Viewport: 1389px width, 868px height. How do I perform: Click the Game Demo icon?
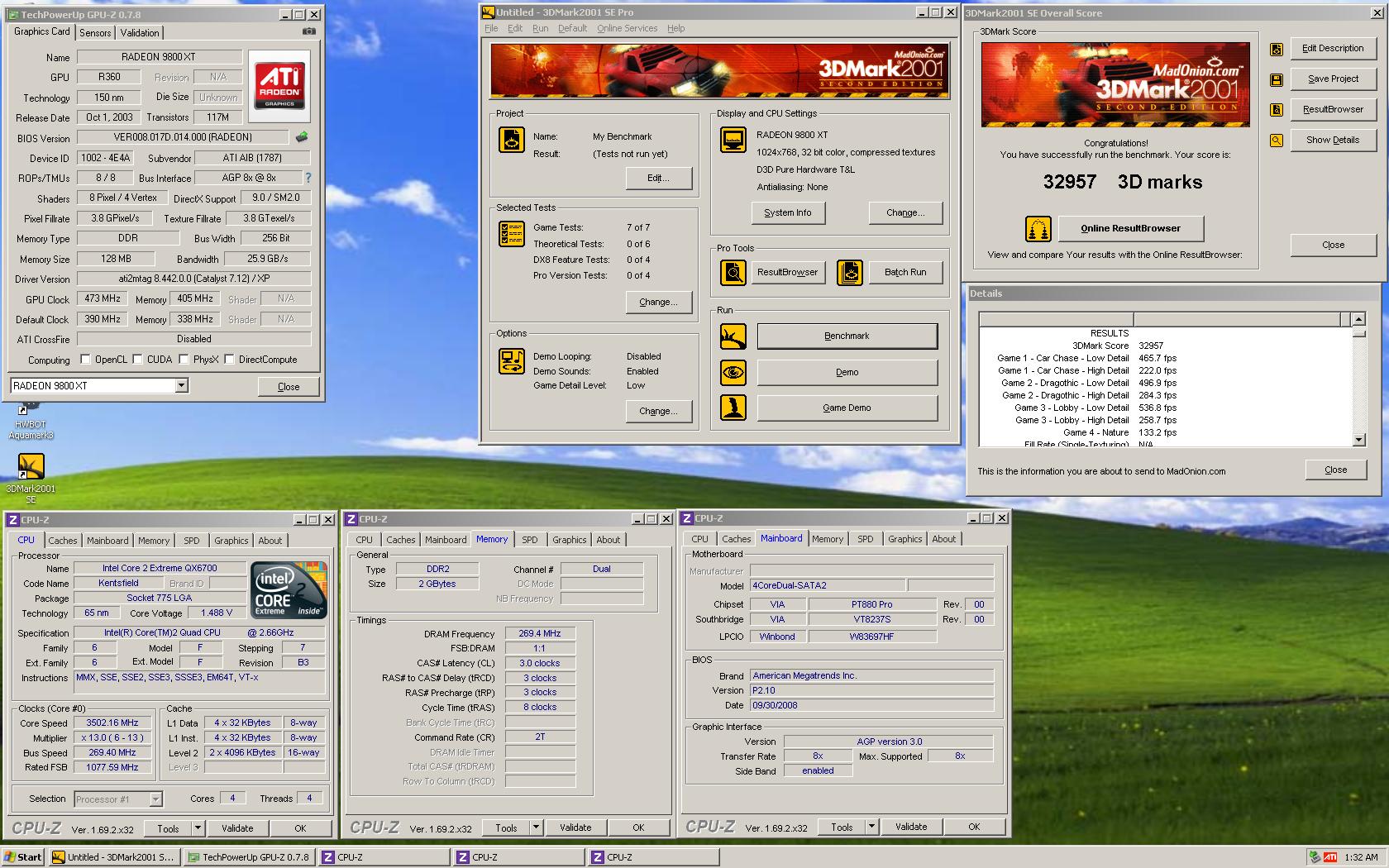click(733, 408)
